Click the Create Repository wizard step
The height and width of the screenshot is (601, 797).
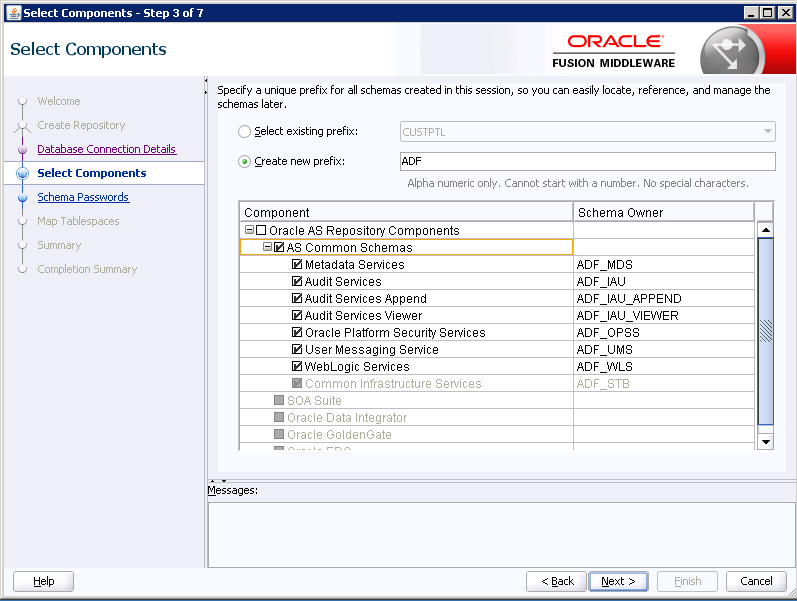point(81,125)
